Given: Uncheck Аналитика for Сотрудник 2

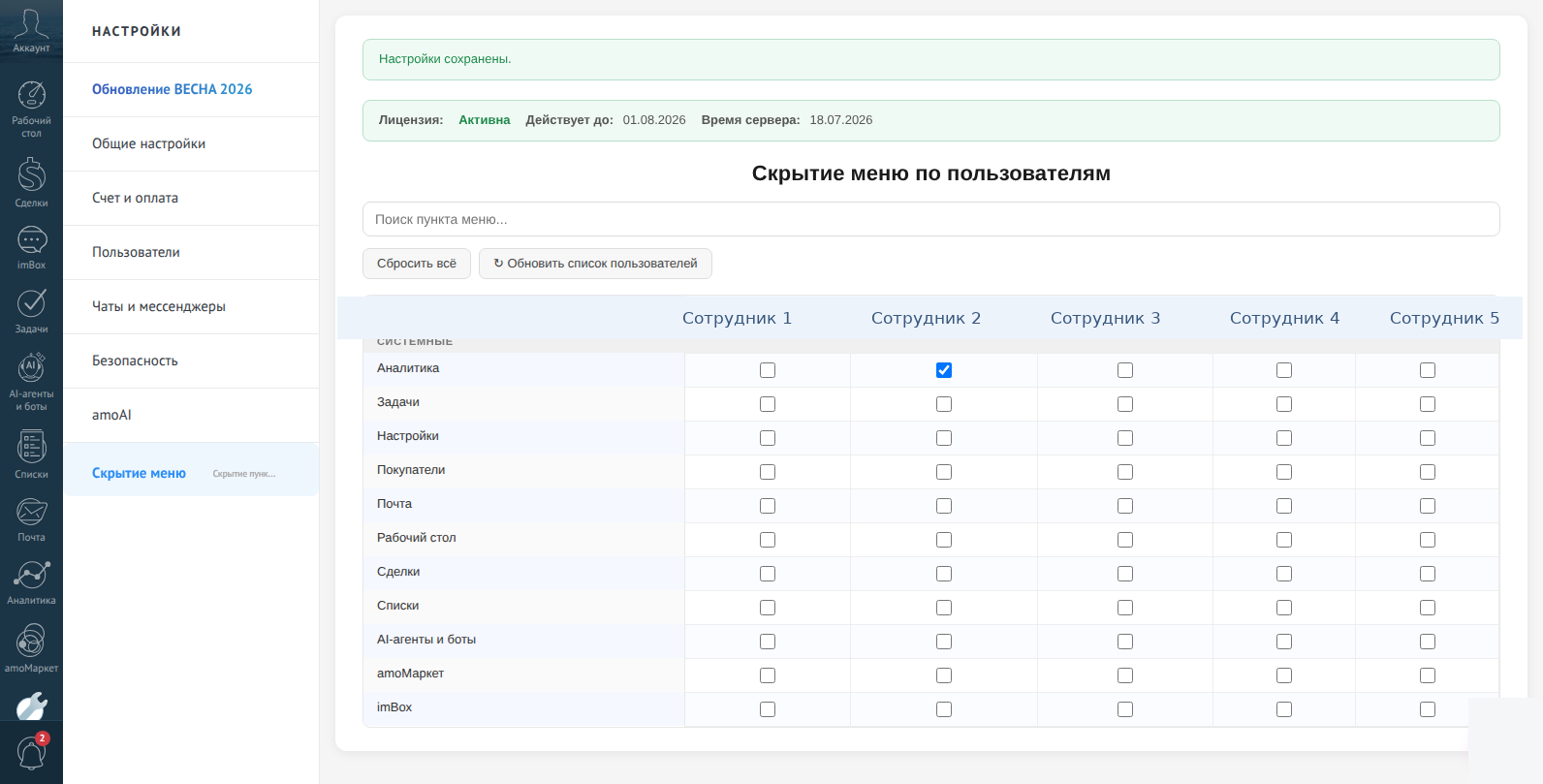Looking at the screenshot, I should [x=944, y=370].
